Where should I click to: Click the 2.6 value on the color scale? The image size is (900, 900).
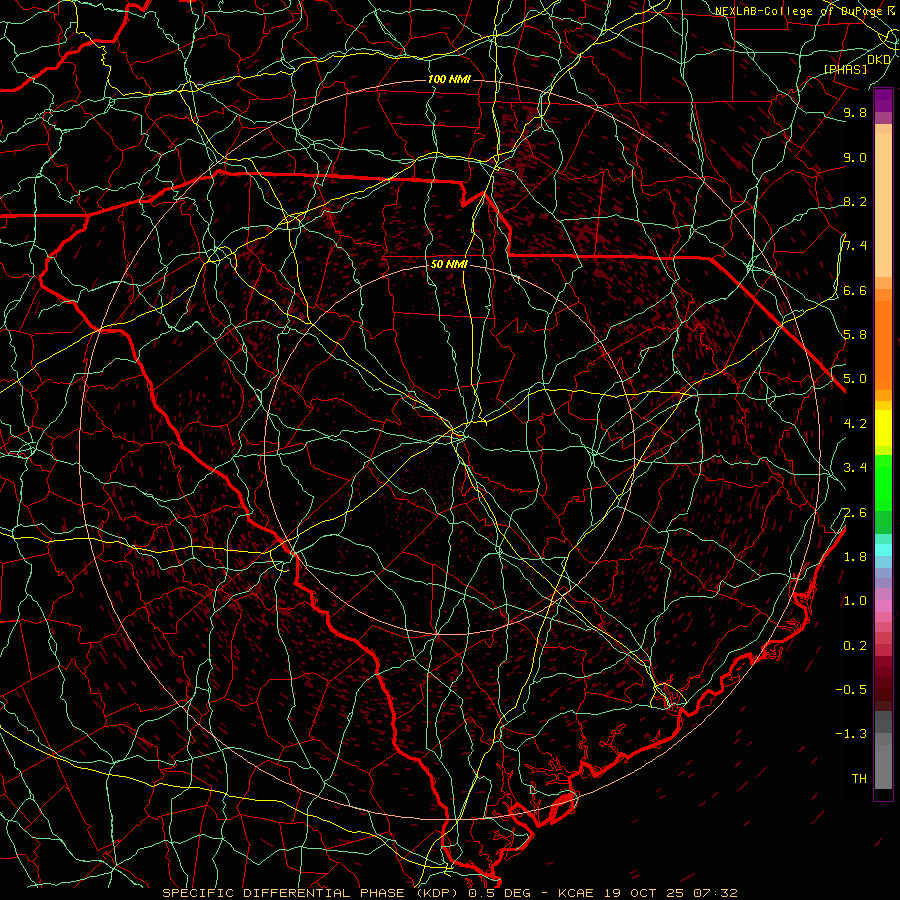855,512
